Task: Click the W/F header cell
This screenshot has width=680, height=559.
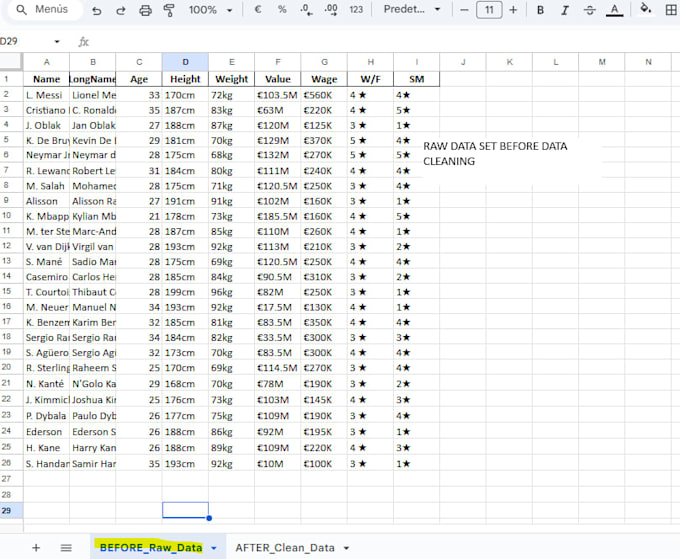Action: coord(370,79)
